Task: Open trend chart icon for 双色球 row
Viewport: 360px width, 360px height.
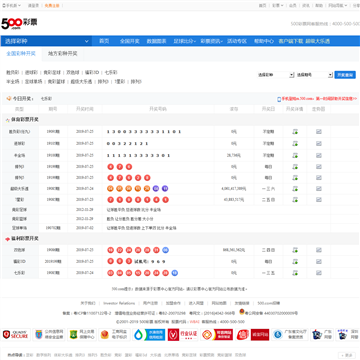Action: 319,250
